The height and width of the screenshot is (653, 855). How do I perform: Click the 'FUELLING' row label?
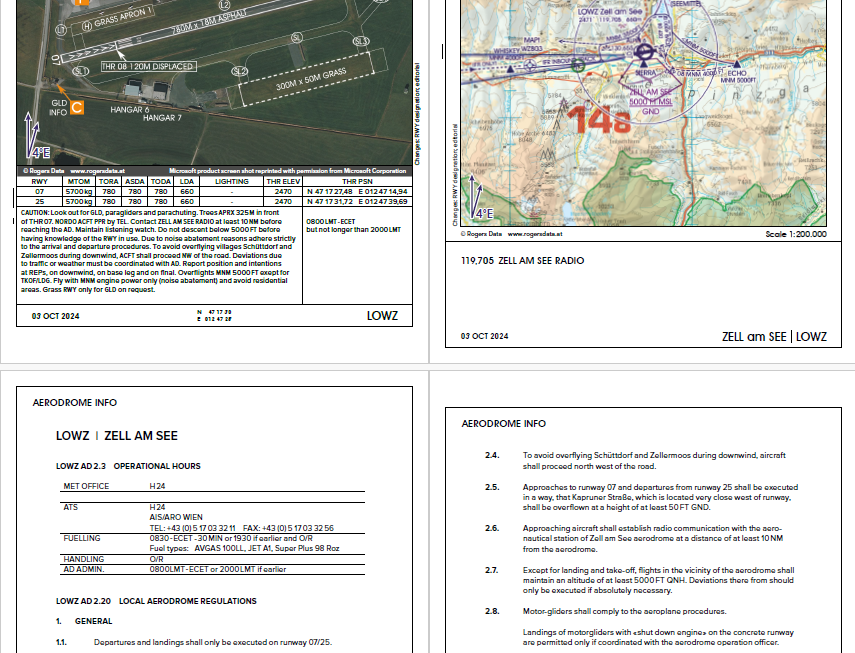click(x=82, y=539)
